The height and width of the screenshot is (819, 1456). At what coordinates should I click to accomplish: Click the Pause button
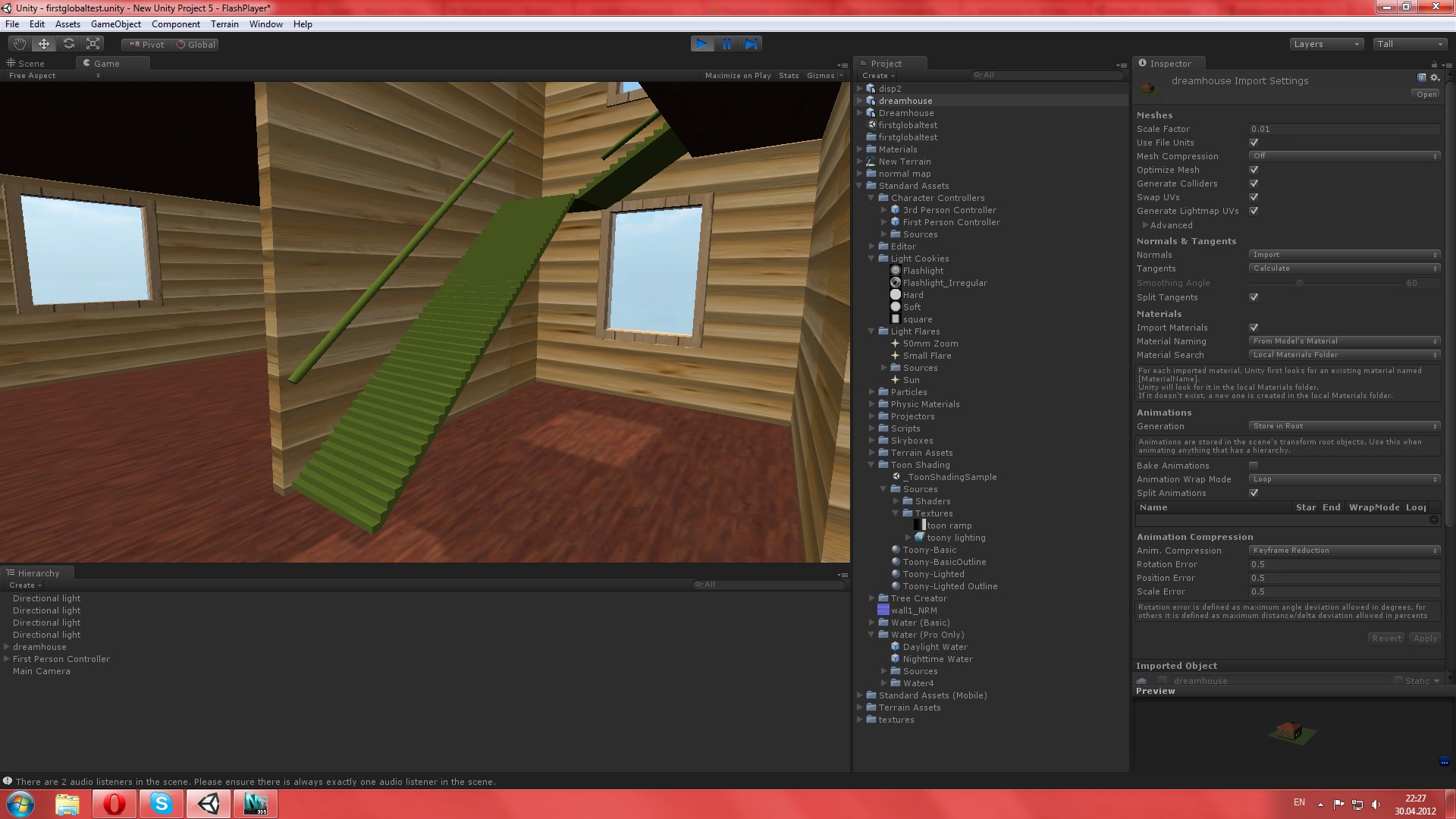(726, 44)
